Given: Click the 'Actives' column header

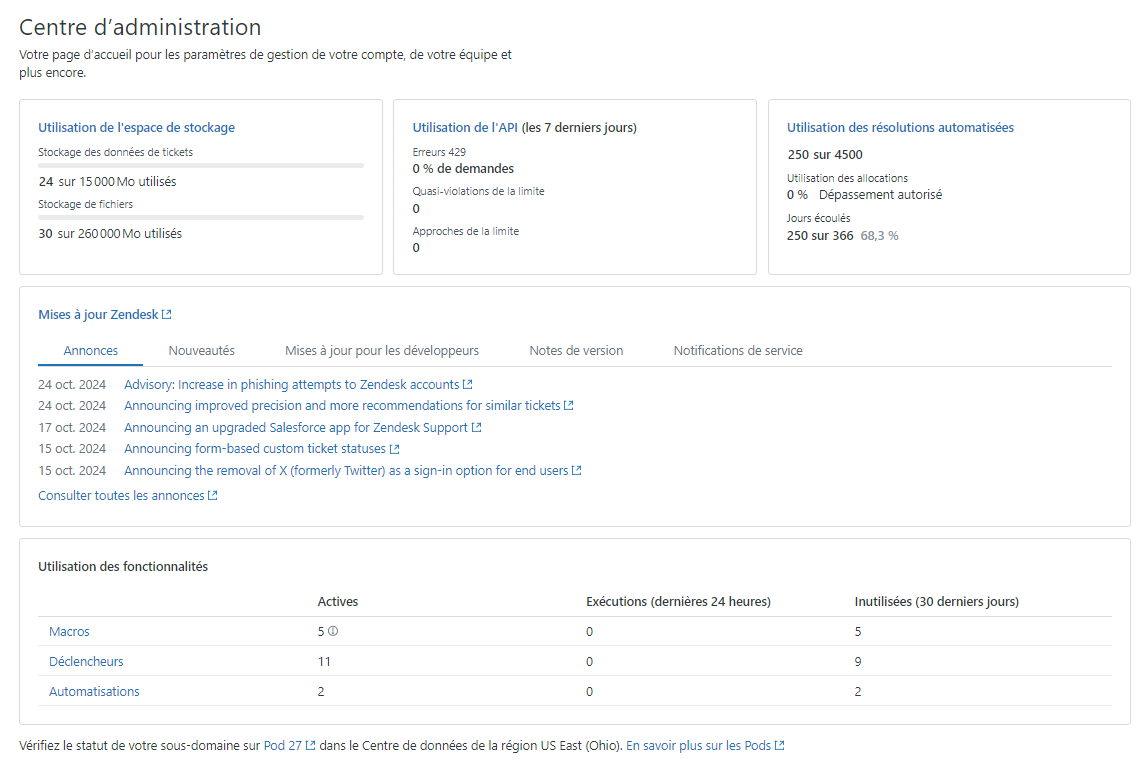Looking at the screenshot, I should point(338,601).
